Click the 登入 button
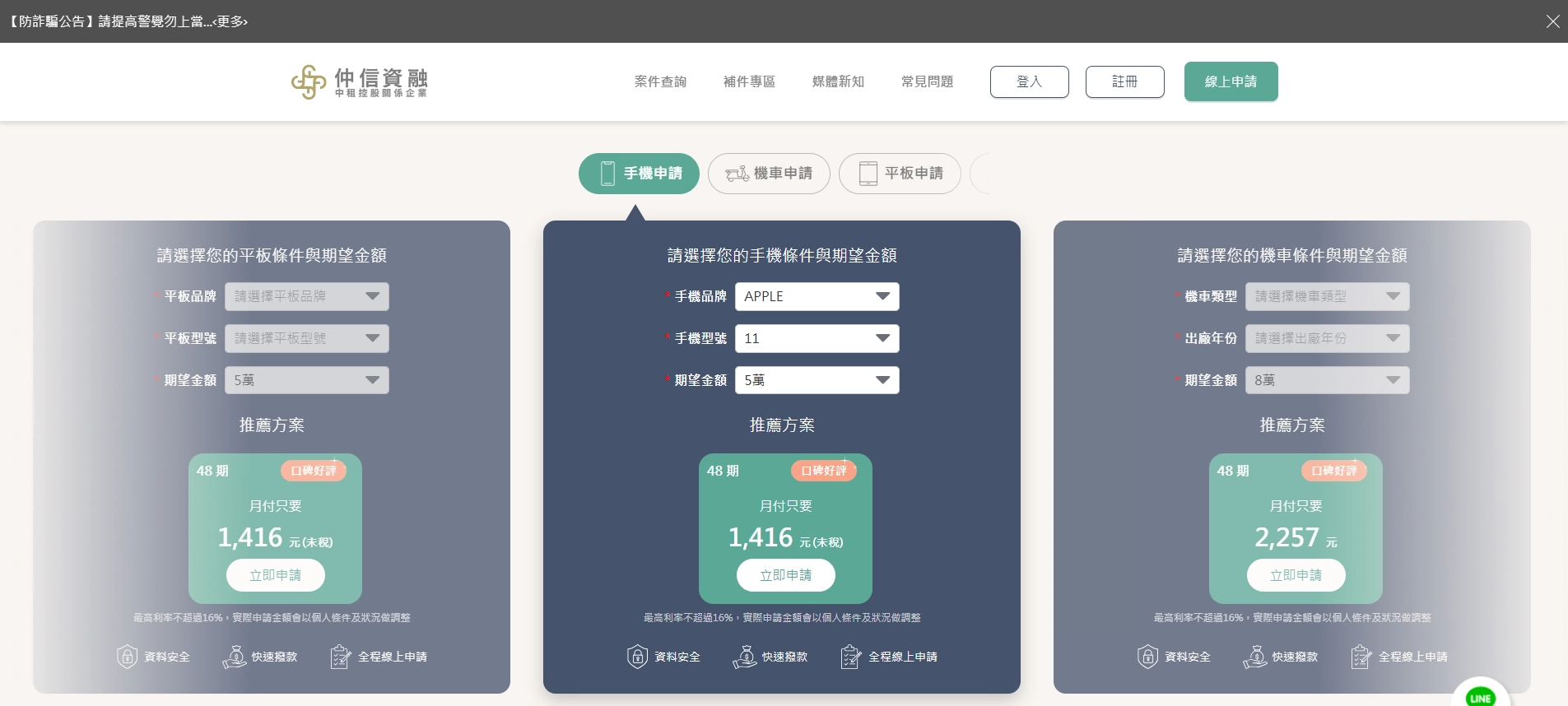This screenshot has height=706, width=1568. click(x=1029, y=81)
